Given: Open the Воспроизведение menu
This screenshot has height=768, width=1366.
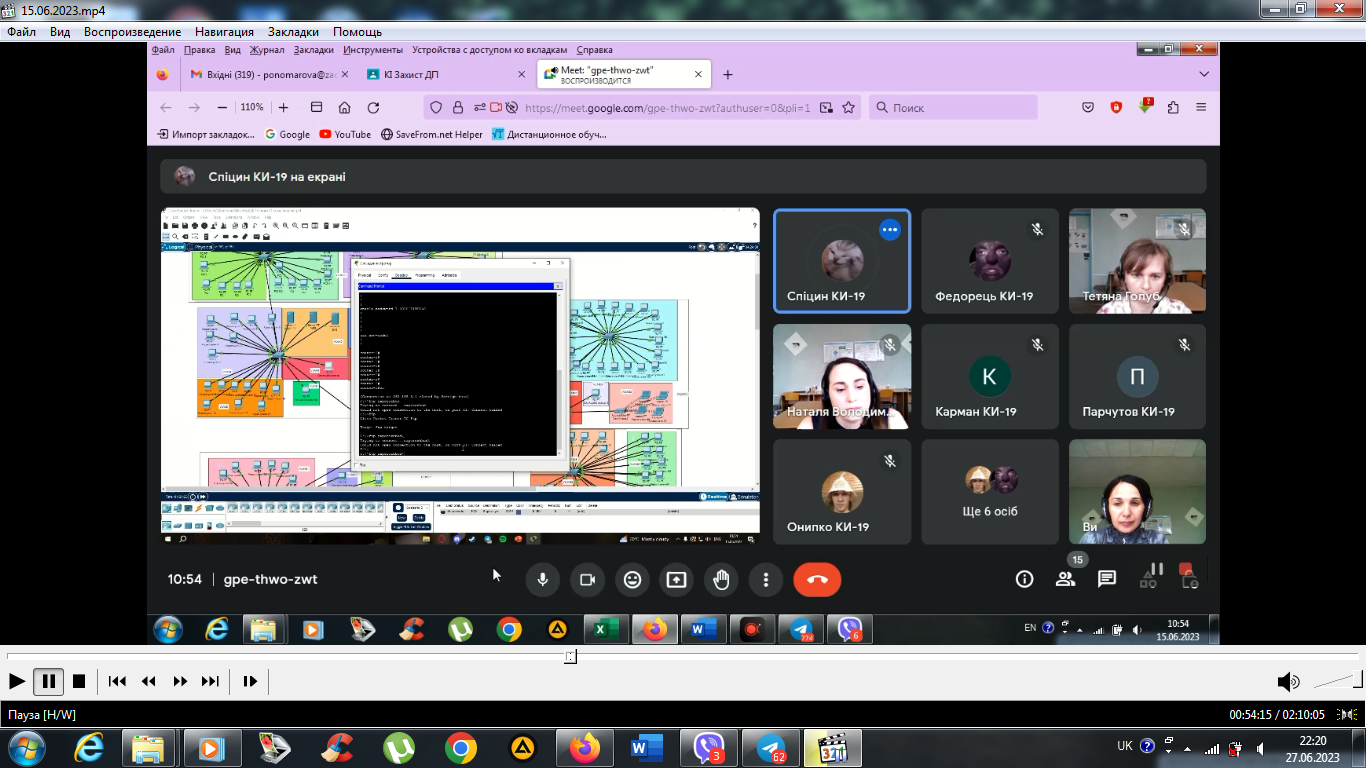Looking at the screenshot, I should coord(132,32).
